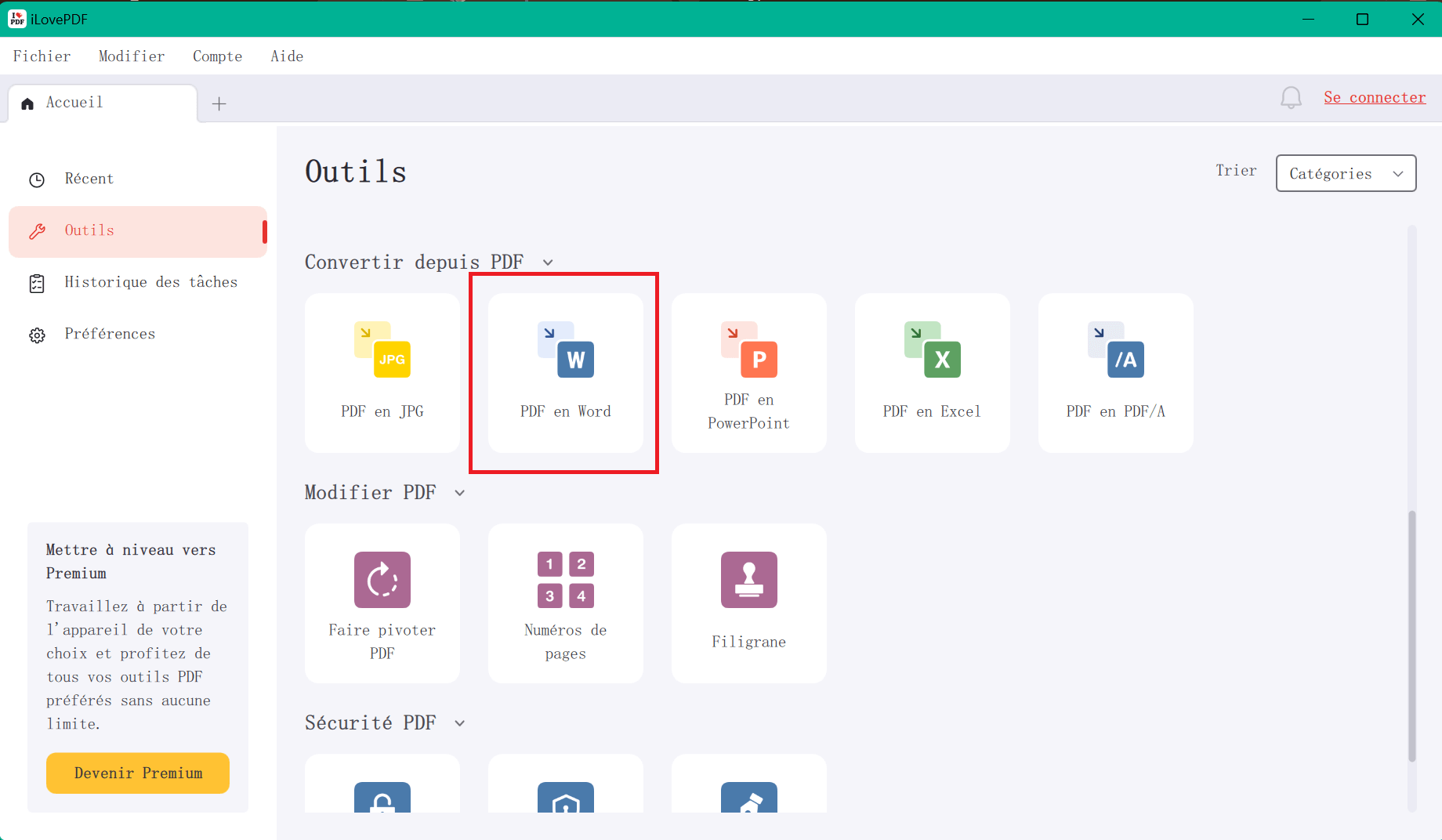Viewport: 1442px width, 840px height.
Task: Open the Numéros de pages icon
Action: point(566,580)
